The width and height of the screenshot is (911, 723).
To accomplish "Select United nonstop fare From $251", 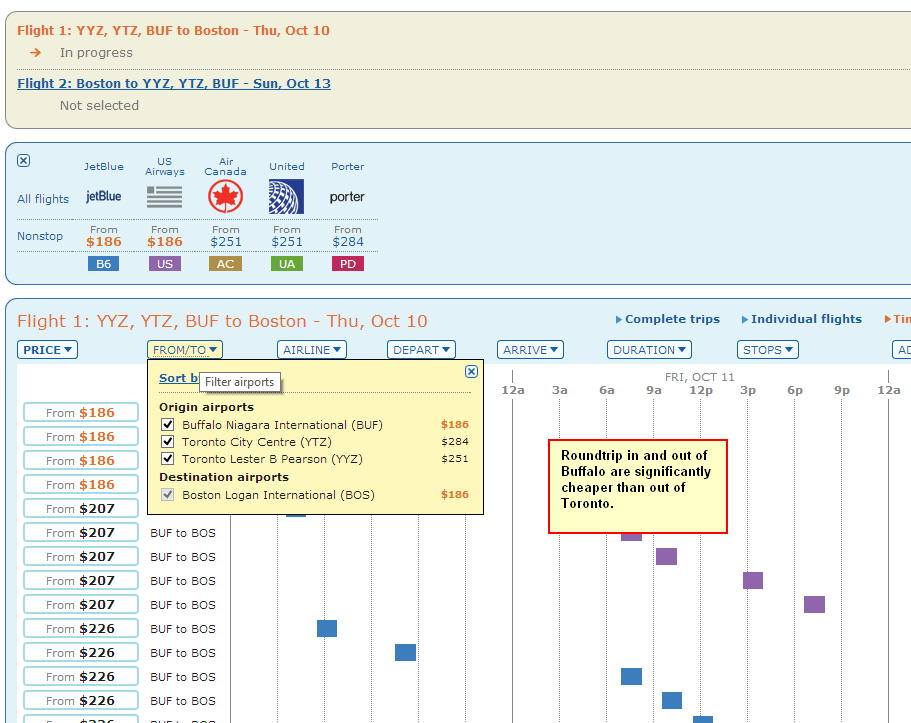I will pyautogui.click(x=286, y=237).
